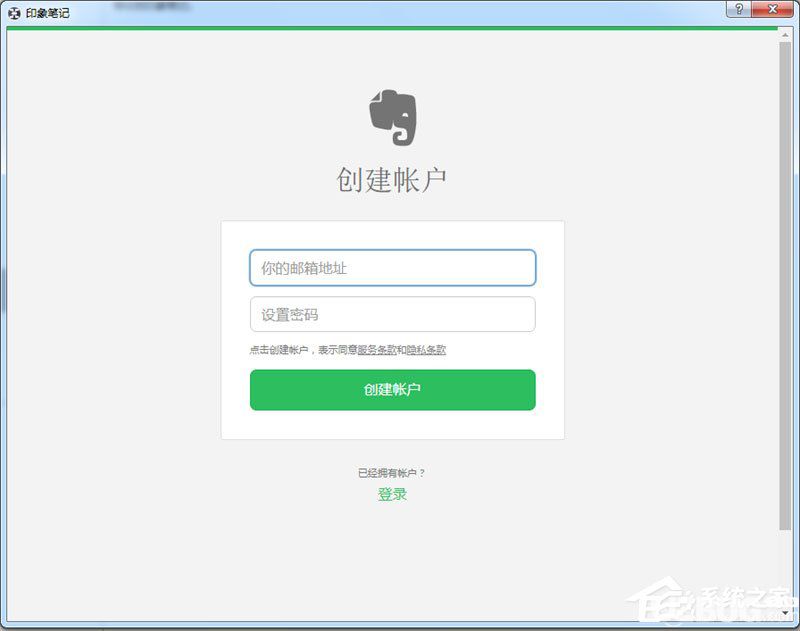Close the 印象笔记 window

(x=772, y=9)
